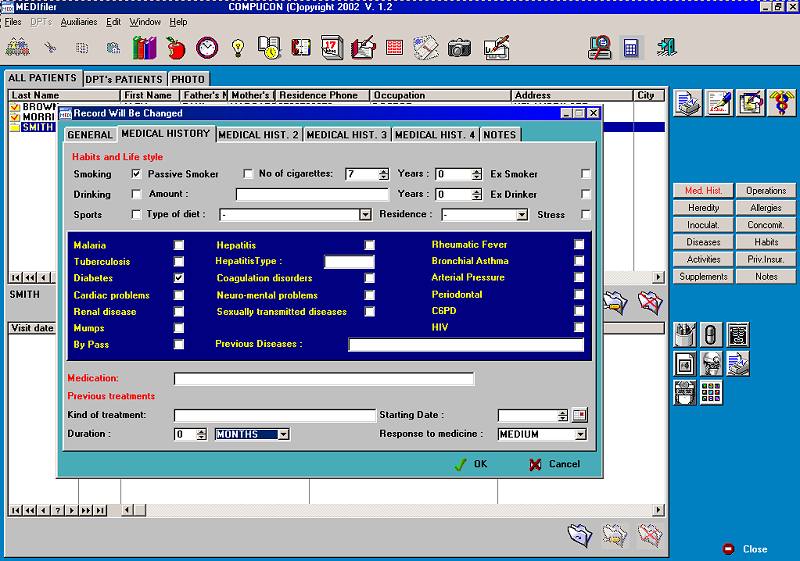The width and height of the screenshot is (800, 561).
Task: Open the clock icon in the toolbar
Action: tap(207, 48)
